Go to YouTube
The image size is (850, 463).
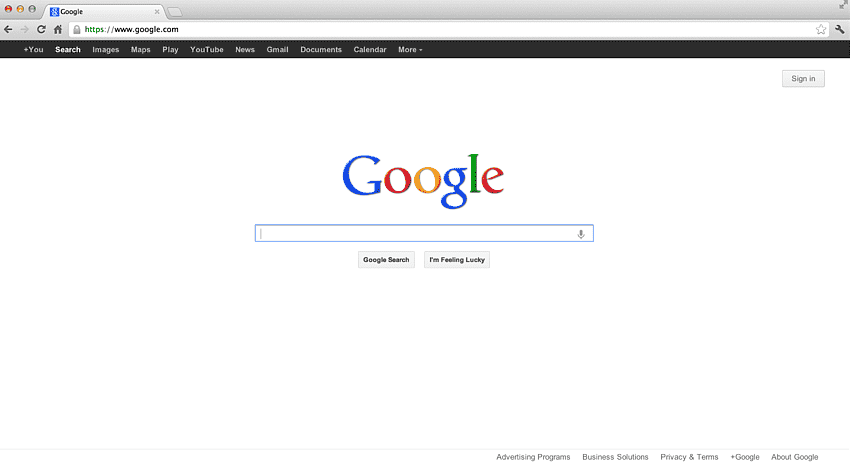(207, 49)
